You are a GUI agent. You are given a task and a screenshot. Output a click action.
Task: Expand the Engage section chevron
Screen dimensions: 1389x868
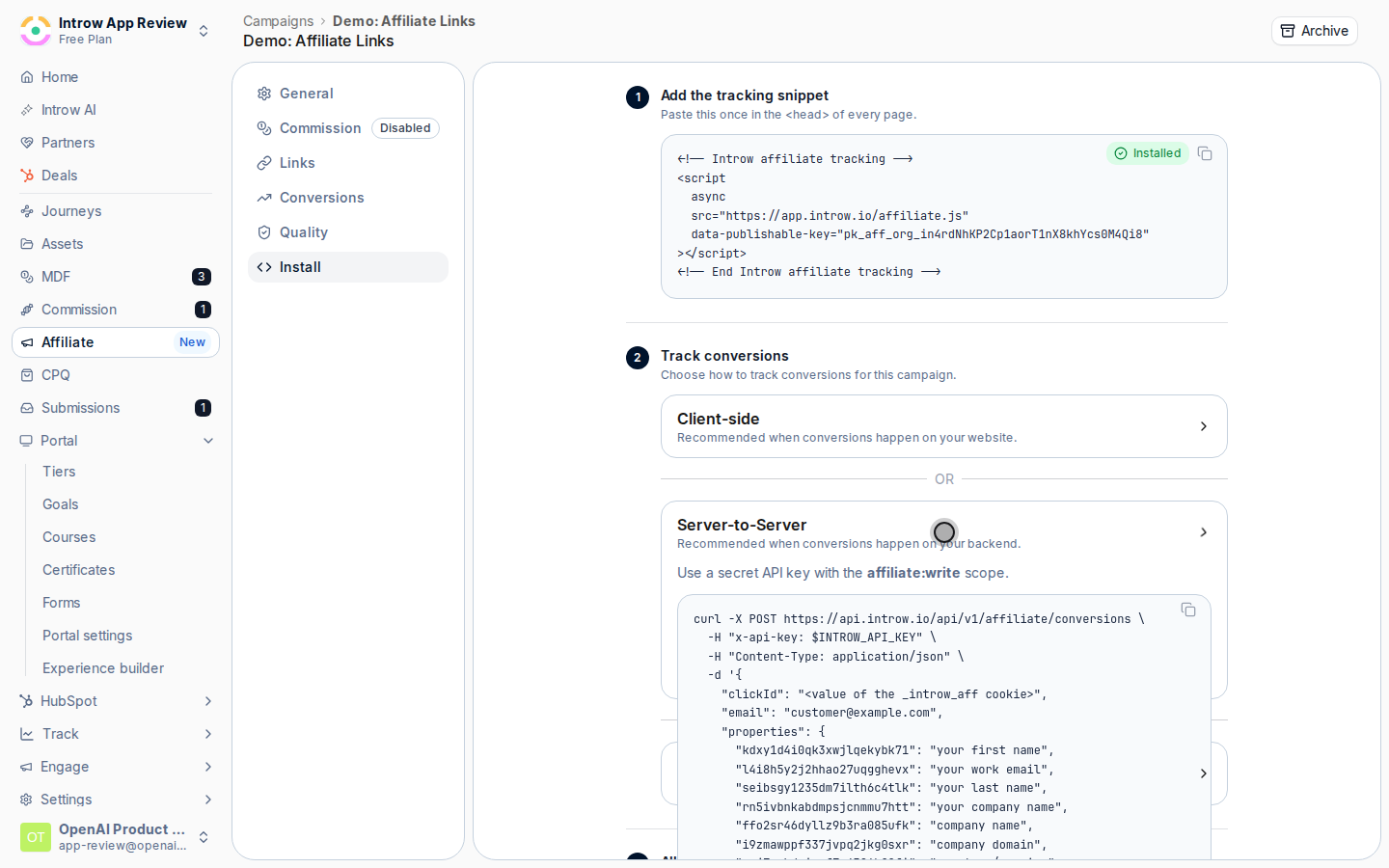click(x=208, y=767)
